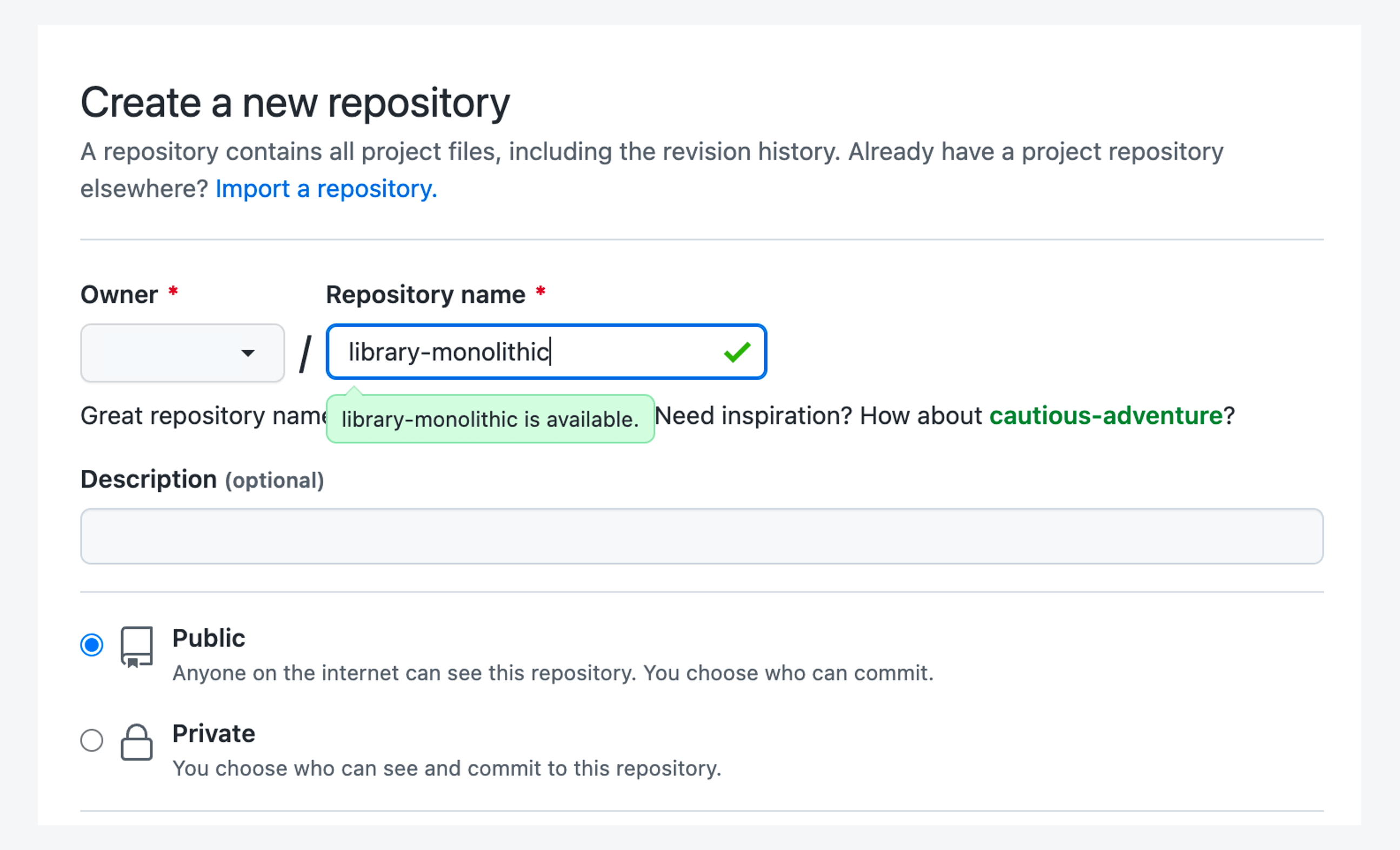Click 'Need inspiration? How about' text

tap(818, 416)
